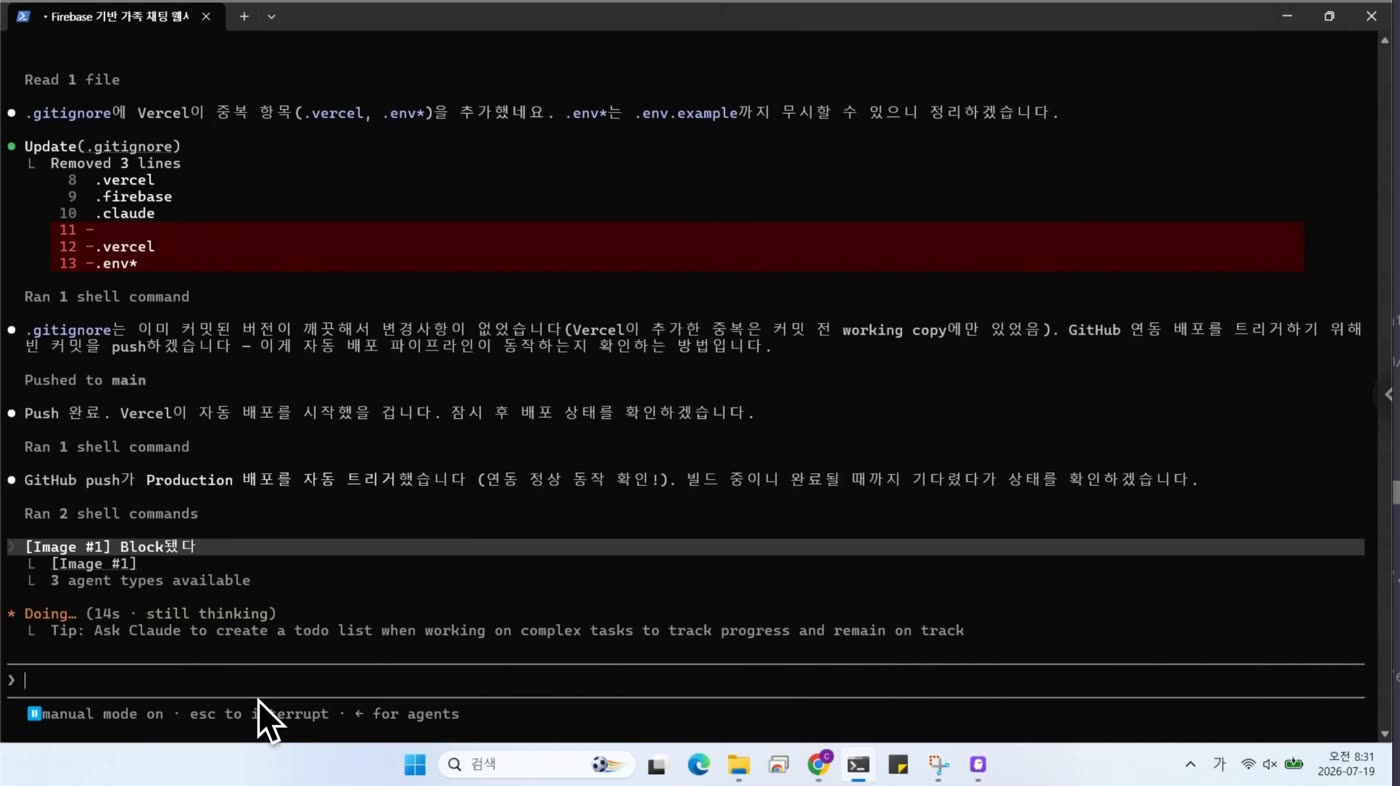Open the Windows Start menu
This screenshot has height=786, width=1400.
click(x=415, y=765)
